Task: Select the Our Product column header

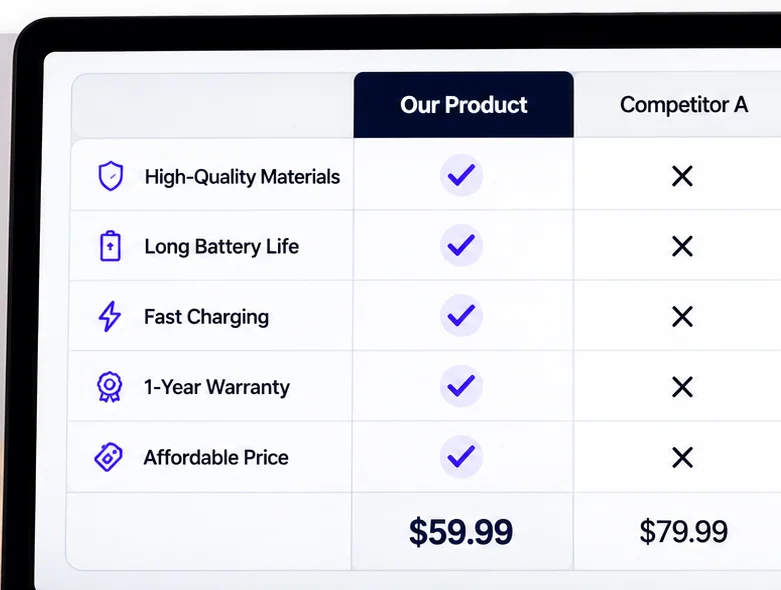Action: tap(464, 105)
